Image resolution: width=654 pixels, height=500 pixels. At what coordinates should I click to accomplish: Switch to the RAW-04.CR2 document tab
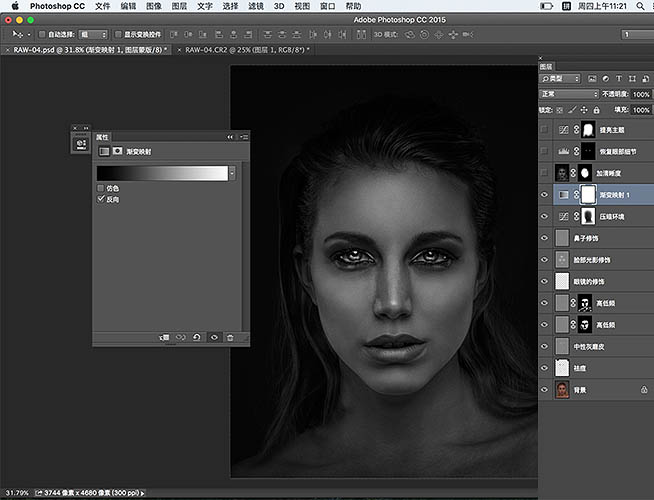tap(245, 49)
